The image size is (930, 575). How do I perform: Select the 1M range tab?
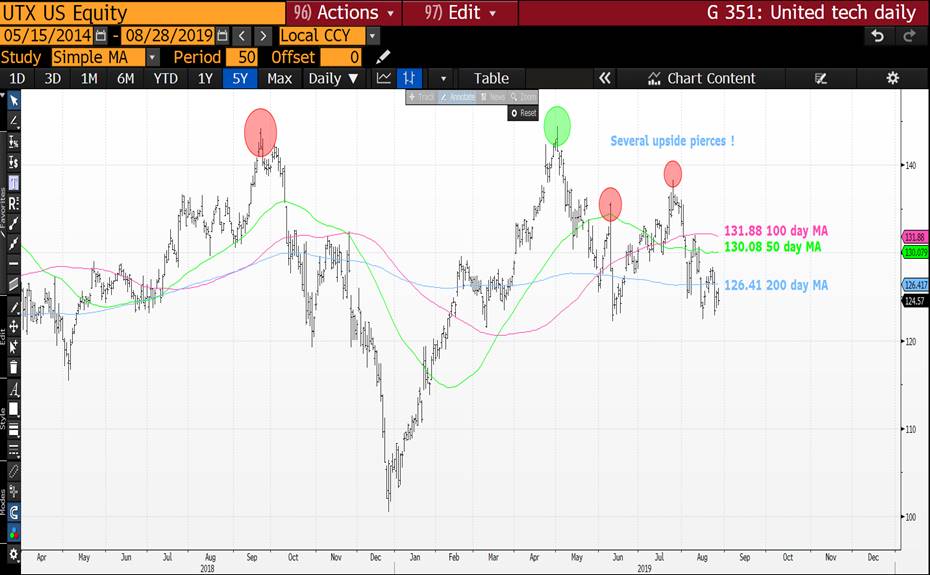click(x=89, y=78)
